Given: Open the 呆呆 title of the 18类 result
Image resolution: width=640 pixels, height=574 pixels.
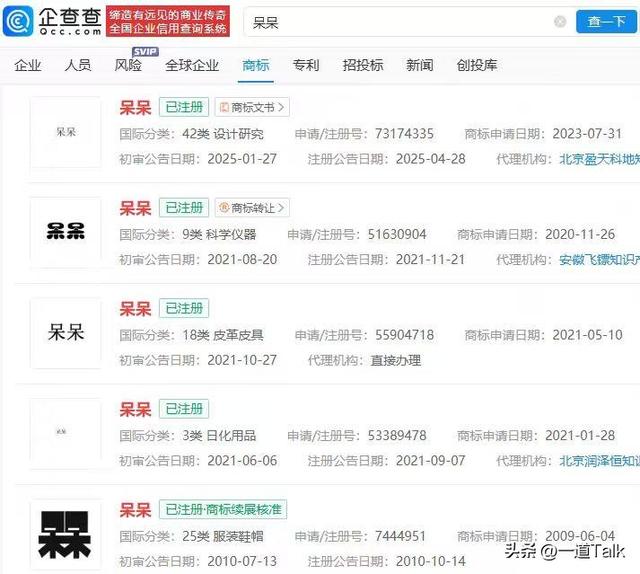Looking at the screenshot, I should coord(135,309).
